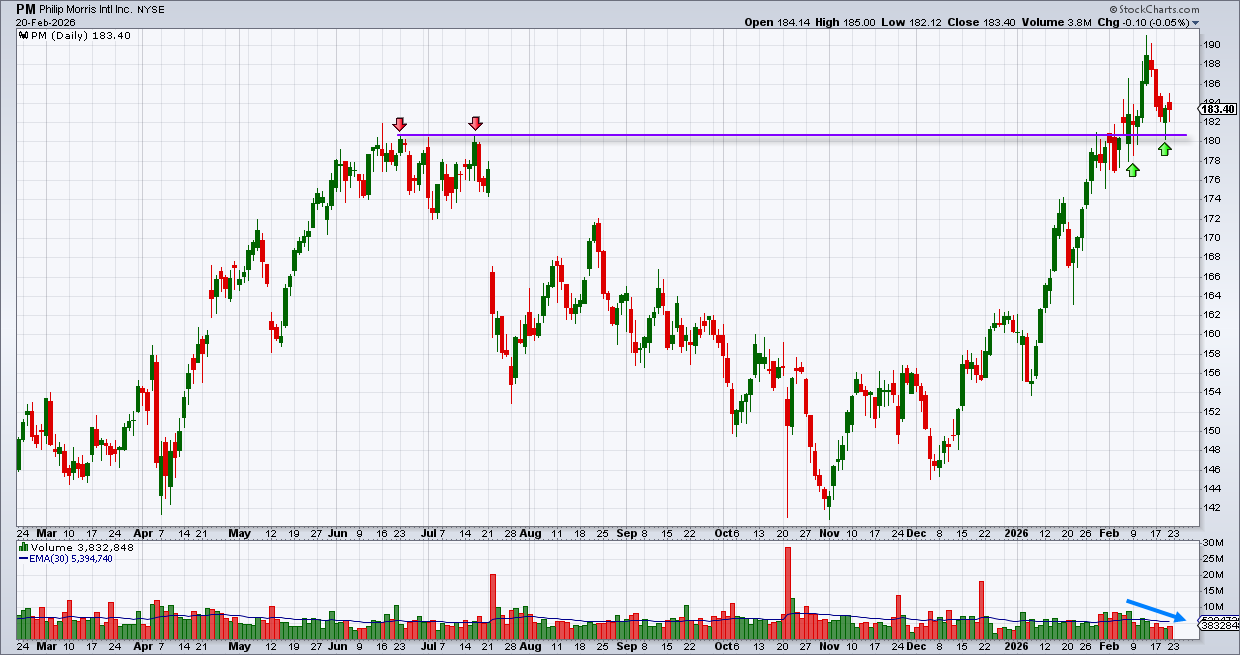1240x655 pixels.
Task: Click the volume bars icon beside the Volume legend
Action: tap(23, 548)
